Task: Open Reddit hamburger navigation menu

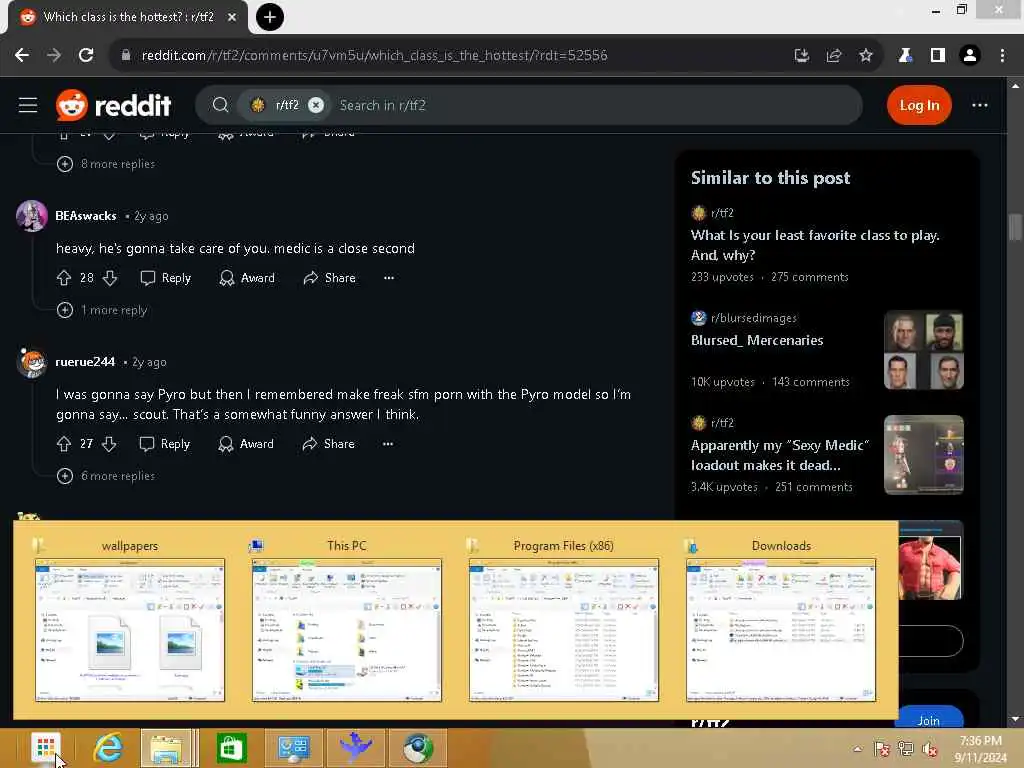Action: tap(27, 105)
